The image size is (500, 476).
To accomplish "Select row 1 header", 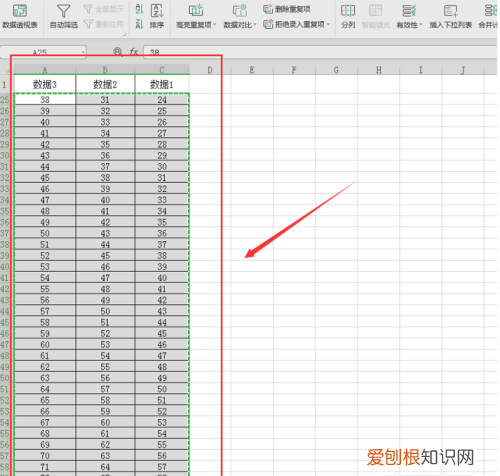I will [x=5, y=84].
